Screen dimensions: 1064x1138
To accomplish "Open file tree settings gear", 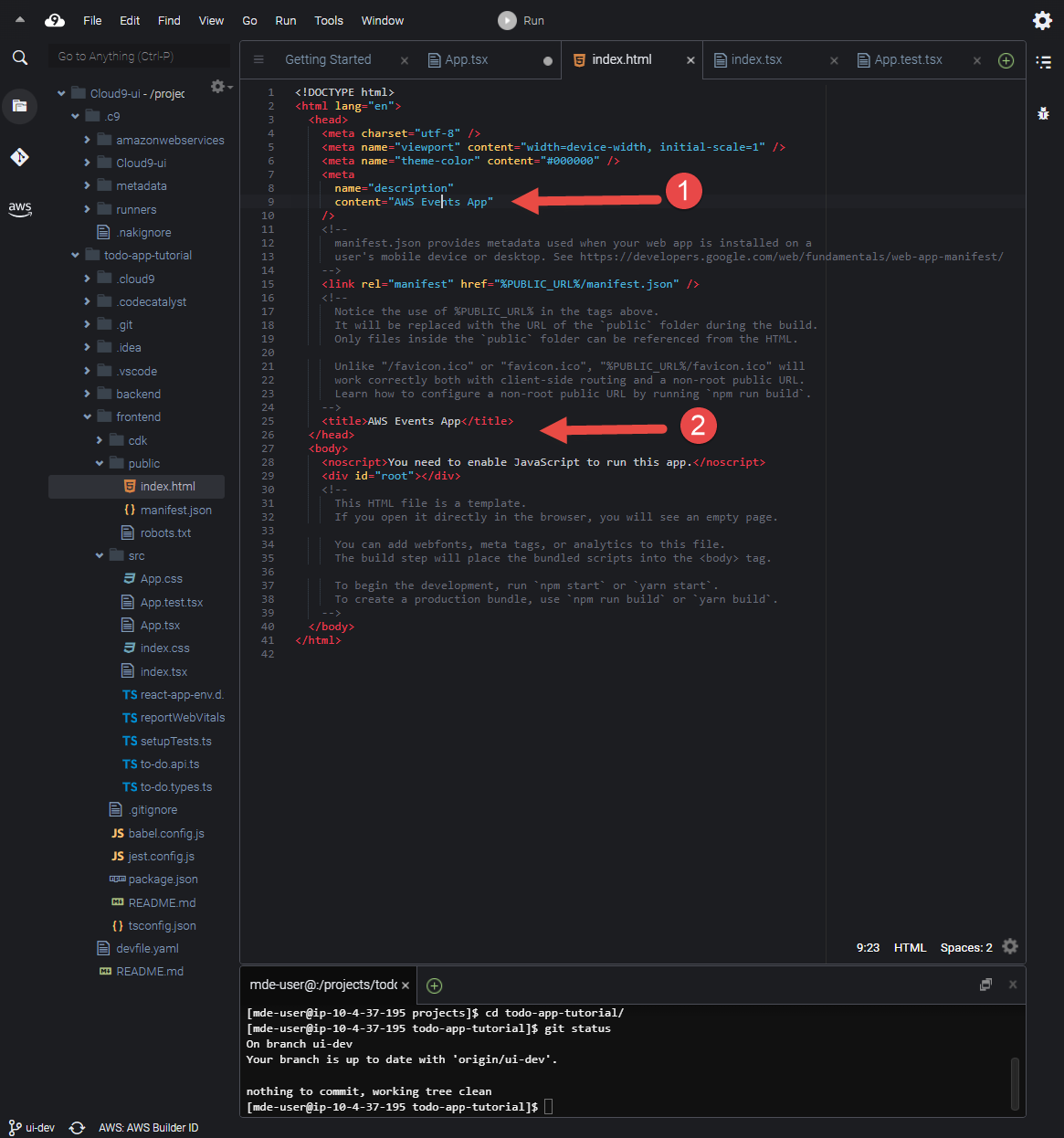I will [x=219, y=86].
